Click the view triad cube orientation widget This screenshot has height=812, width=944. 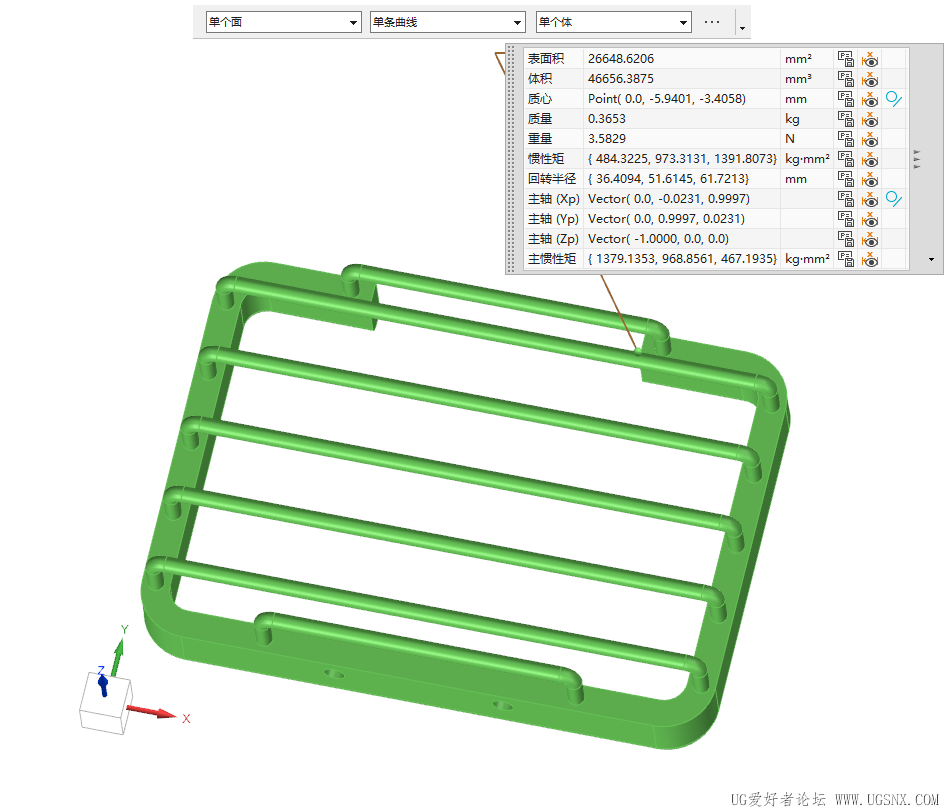pyautogui.click(x=105, y=704)
